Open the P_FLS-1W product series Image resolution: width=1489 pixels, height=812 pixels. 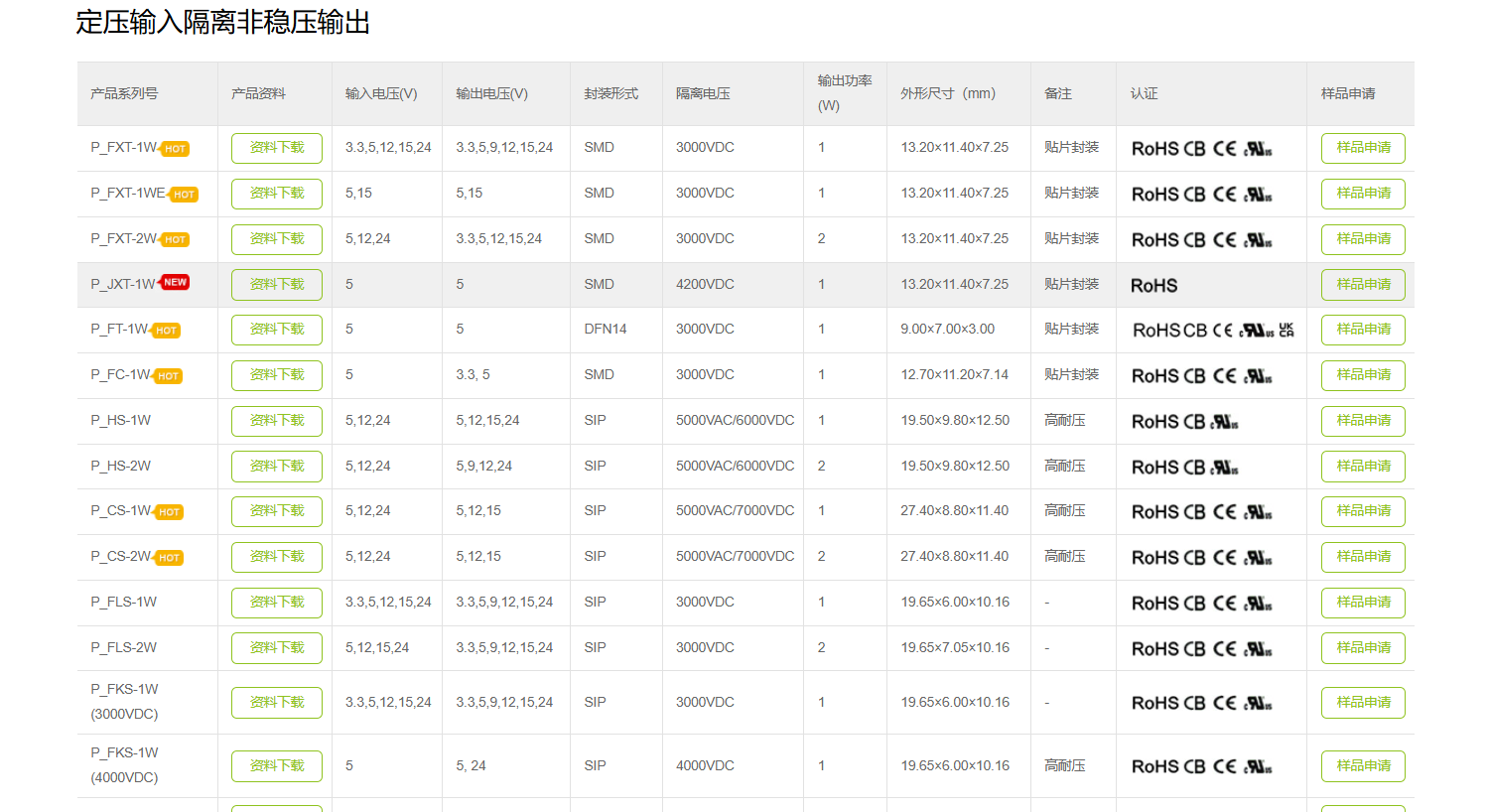click(124, 603)
